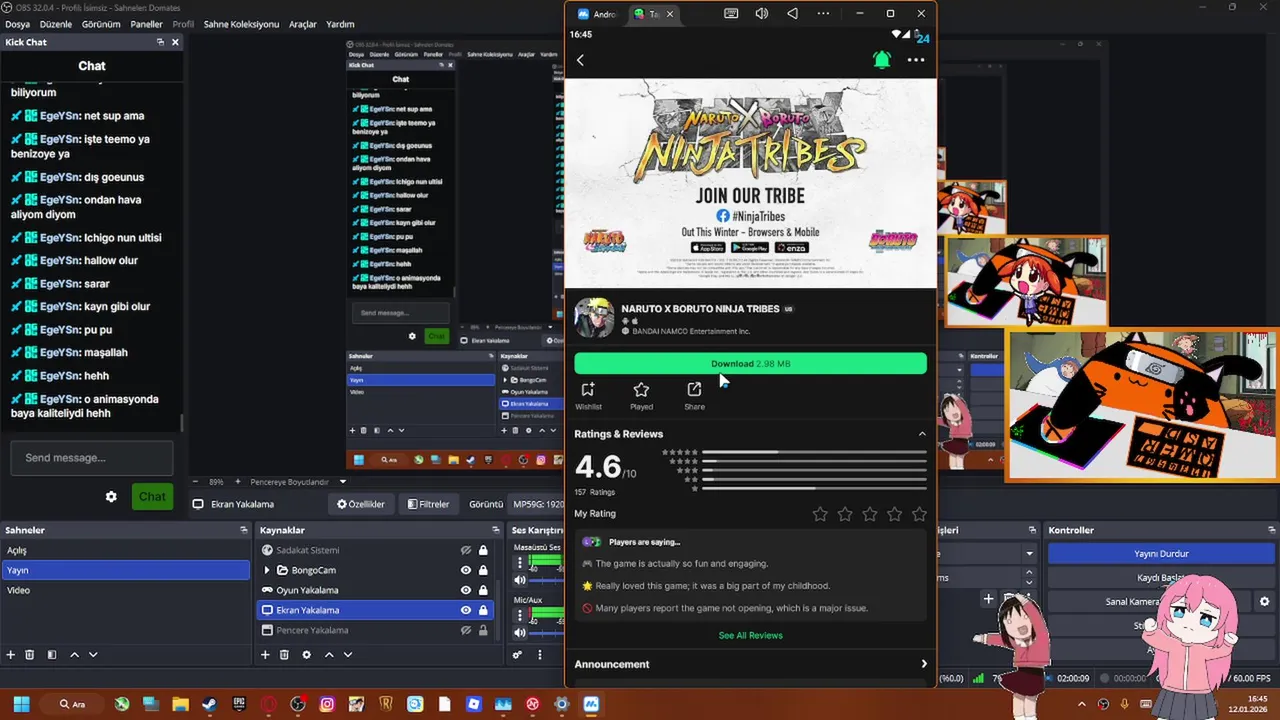Click the emulator volume speaker icon

pos(762,14)
